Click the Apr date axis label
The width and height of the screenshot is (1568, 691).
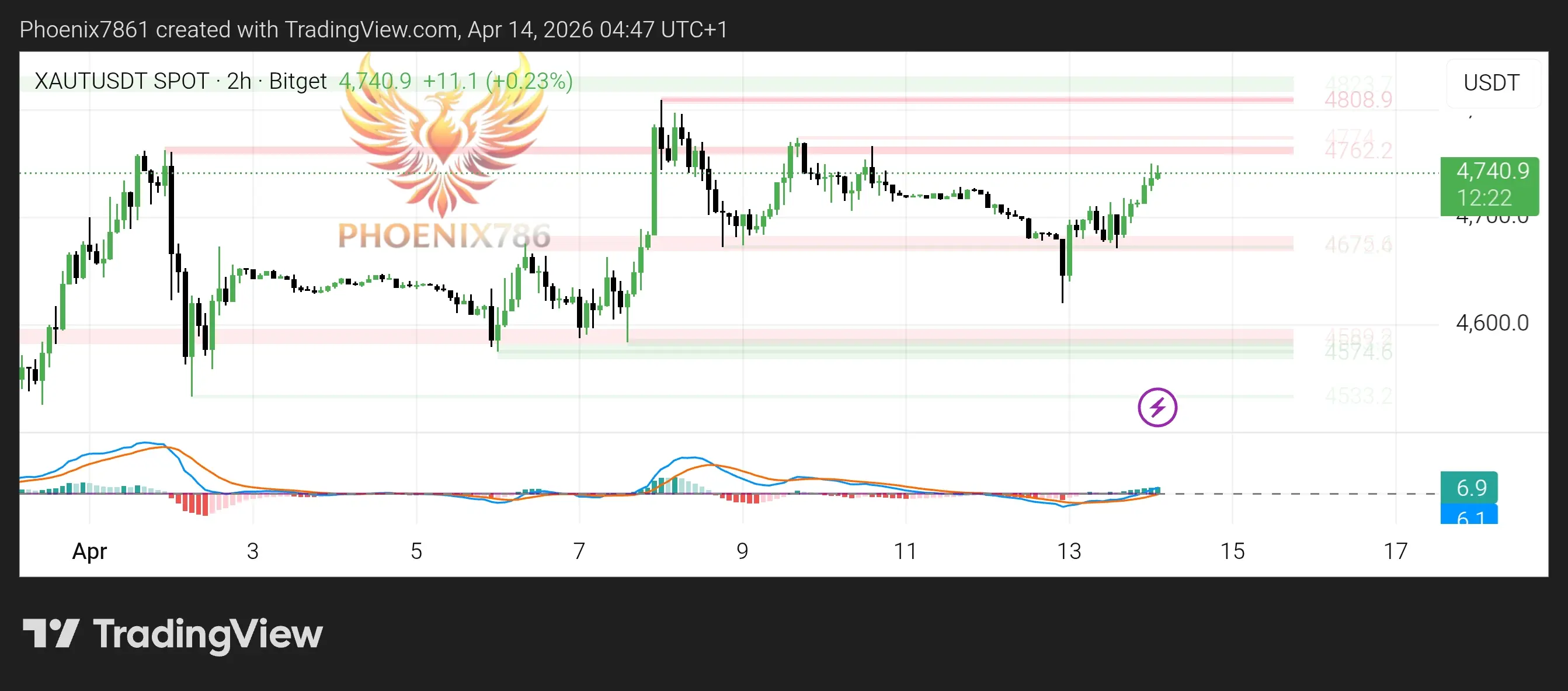point(89,551)
